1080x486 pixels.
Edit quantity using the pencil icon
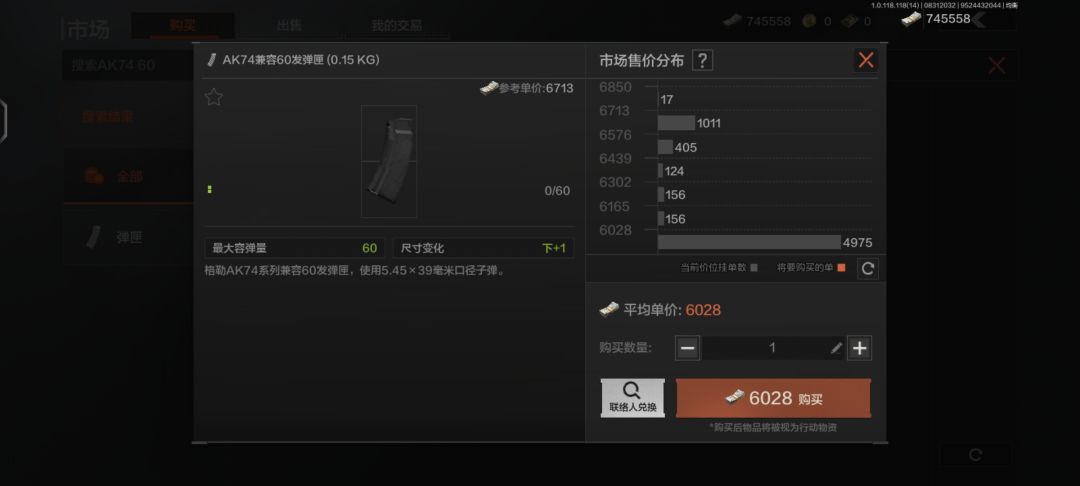pos(836,348)
